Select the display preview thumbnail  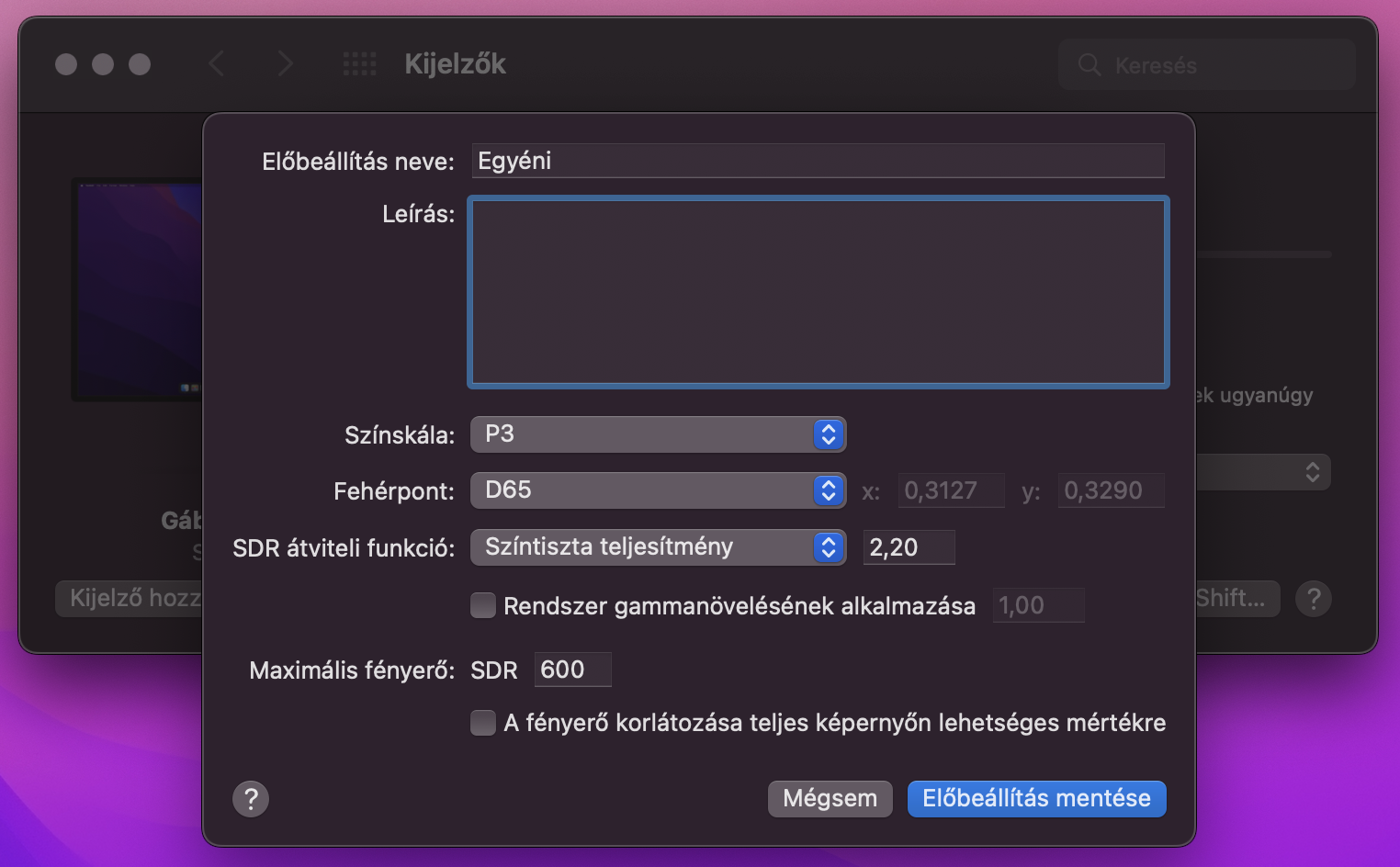click(x=138, y=289)
